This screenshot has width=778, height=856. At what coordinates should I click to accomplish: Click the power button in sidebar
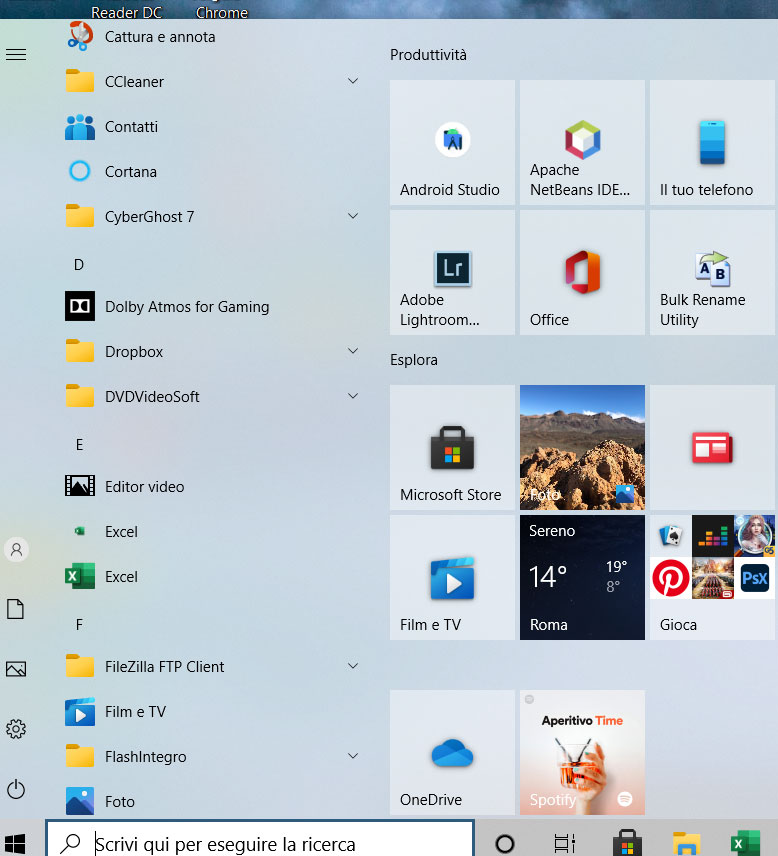(x=16, y=789)
